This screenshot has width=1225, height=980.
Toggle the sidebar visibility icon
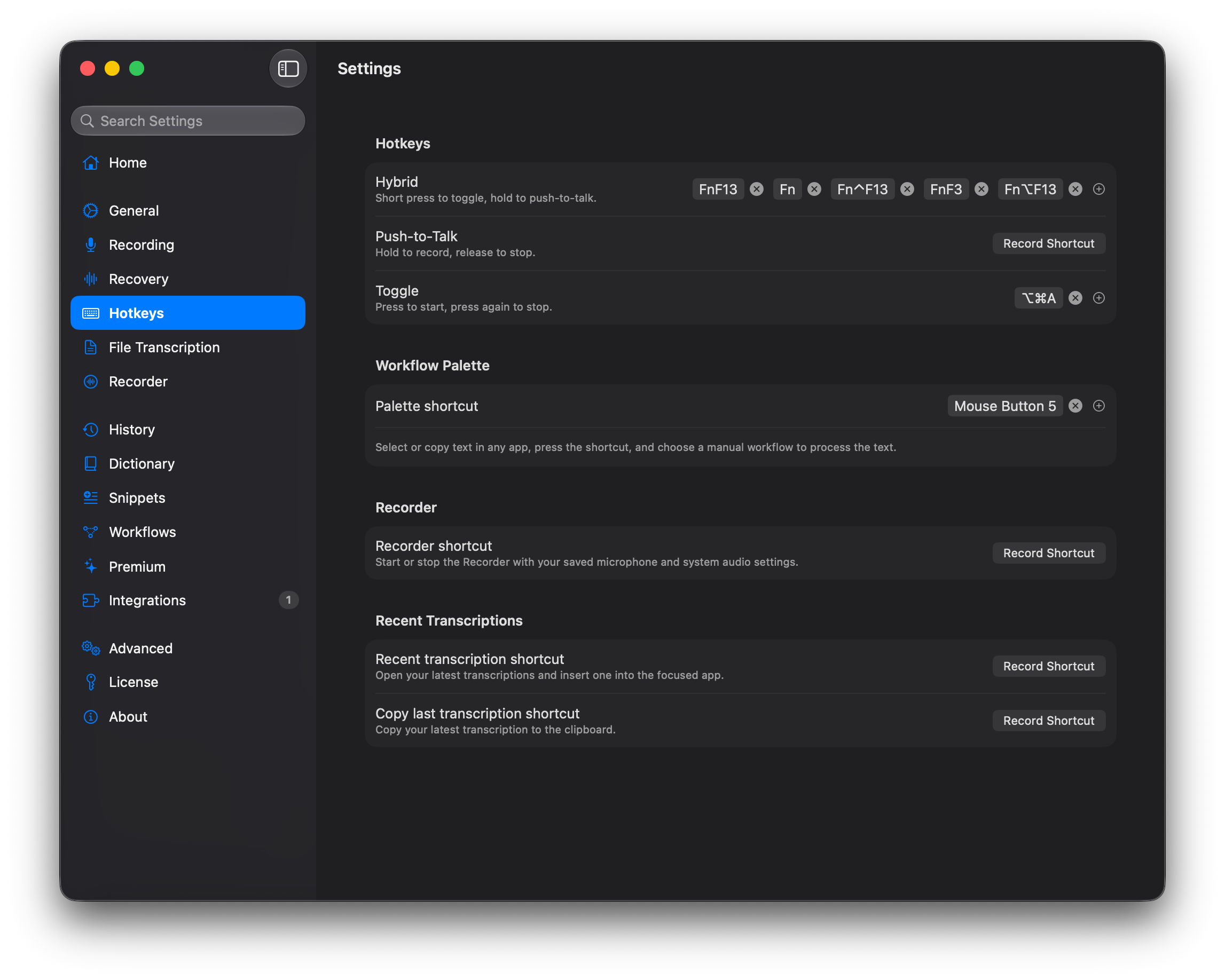tap(288, 69)
